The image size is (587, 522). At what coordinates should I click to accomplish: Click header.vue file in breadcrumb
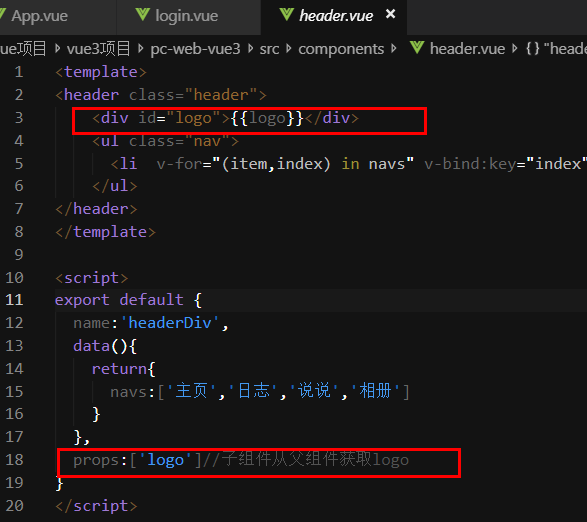point(467,49)
